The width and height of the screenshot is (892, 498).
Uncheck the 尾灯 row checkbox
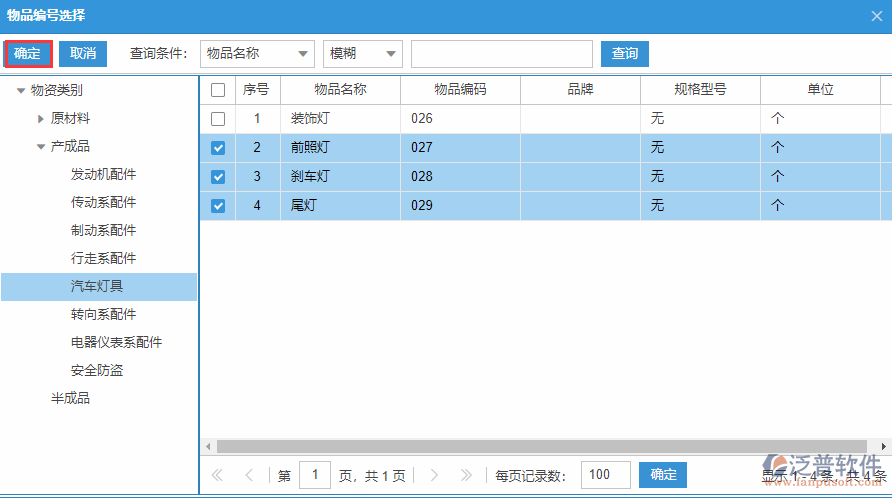pos(218,205)
